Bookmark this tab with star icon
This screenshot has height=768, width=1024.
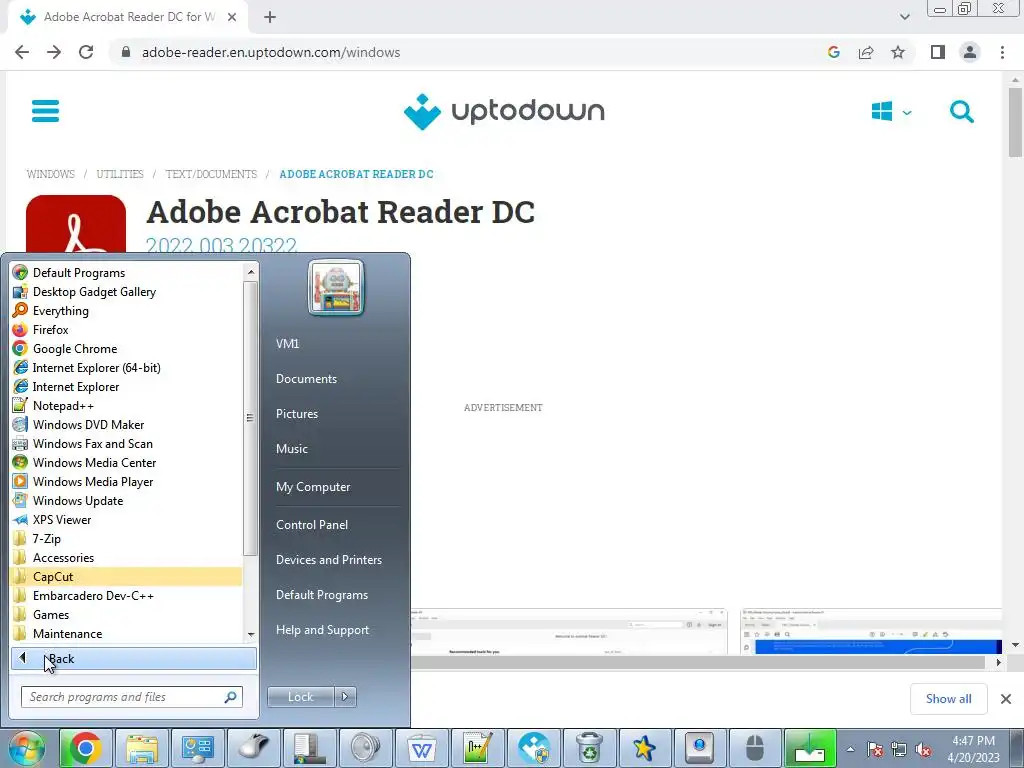(x=898, y=52)
